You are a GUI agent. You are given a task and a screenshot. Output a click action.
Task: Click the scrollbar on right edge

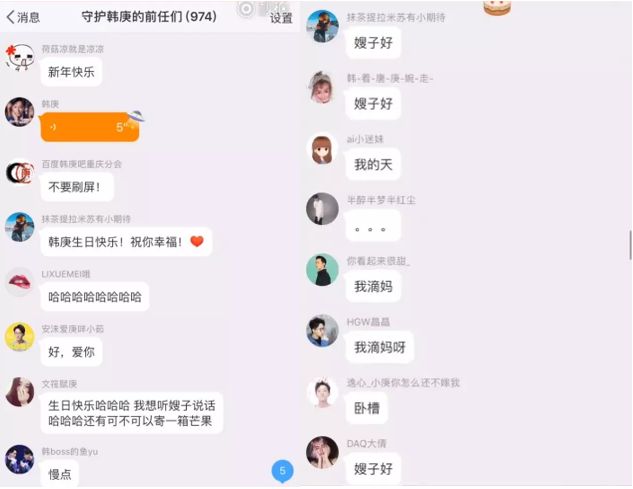630,245
